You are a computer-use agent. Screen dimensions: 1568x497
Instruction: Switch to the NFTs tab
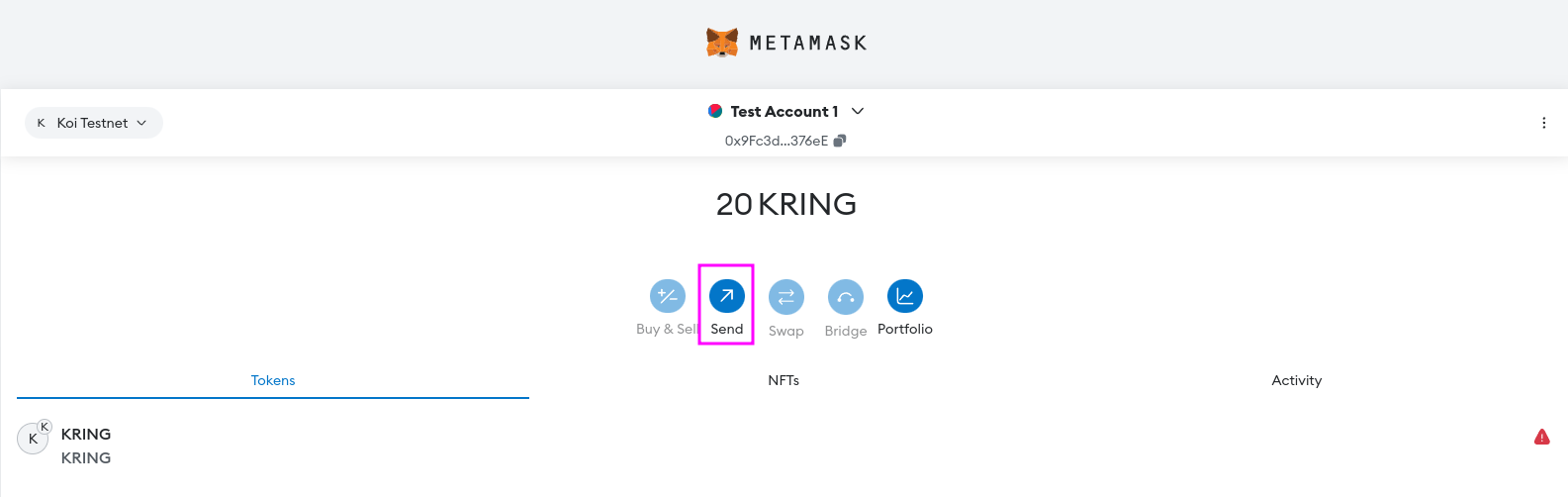pos(784,380)
